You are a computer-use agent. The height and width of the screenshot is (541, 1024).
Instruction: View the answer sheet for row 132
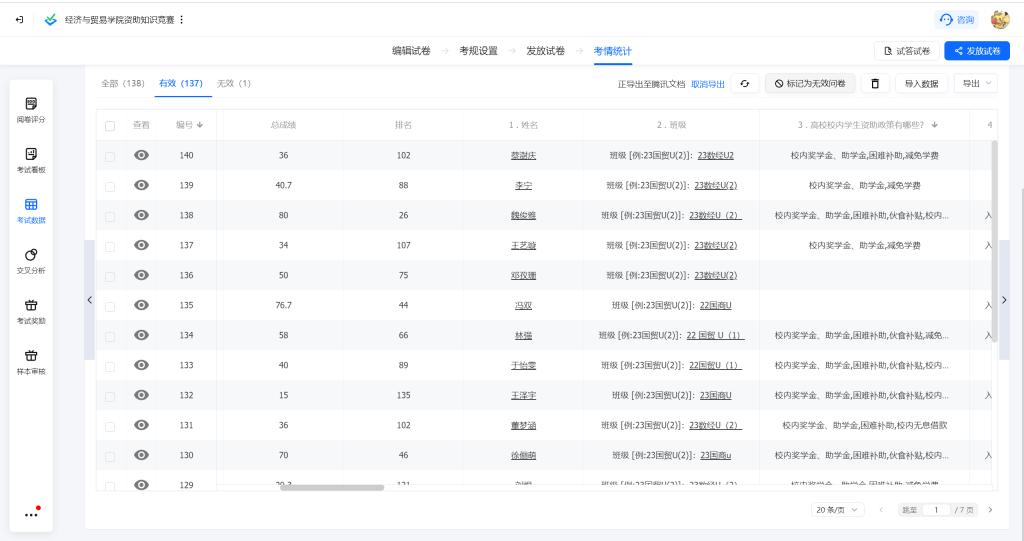(141, 395)
